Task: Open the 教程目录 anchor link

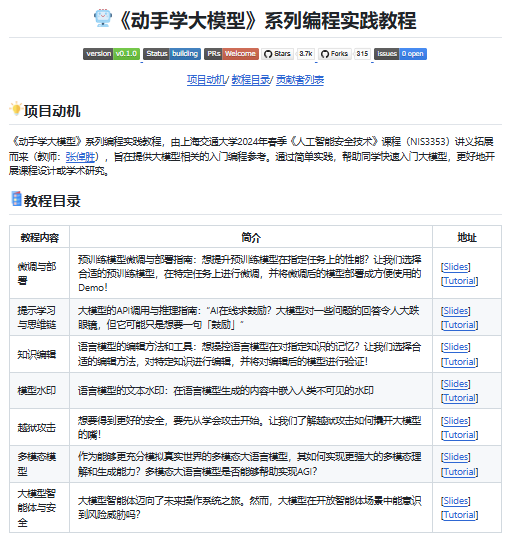Action: point(251,80)
